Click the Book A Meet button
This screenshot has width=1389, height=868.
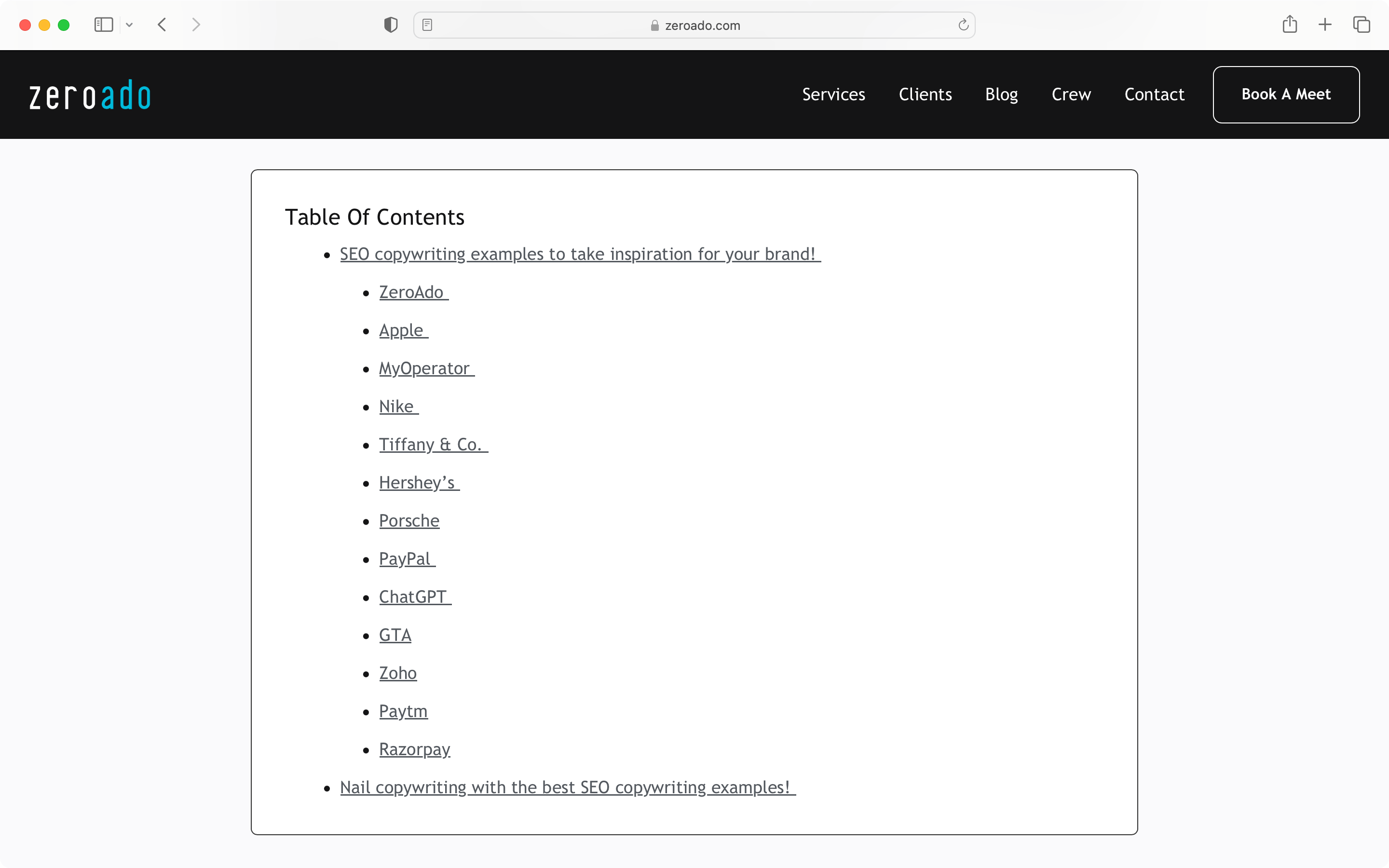(1286, 94)
